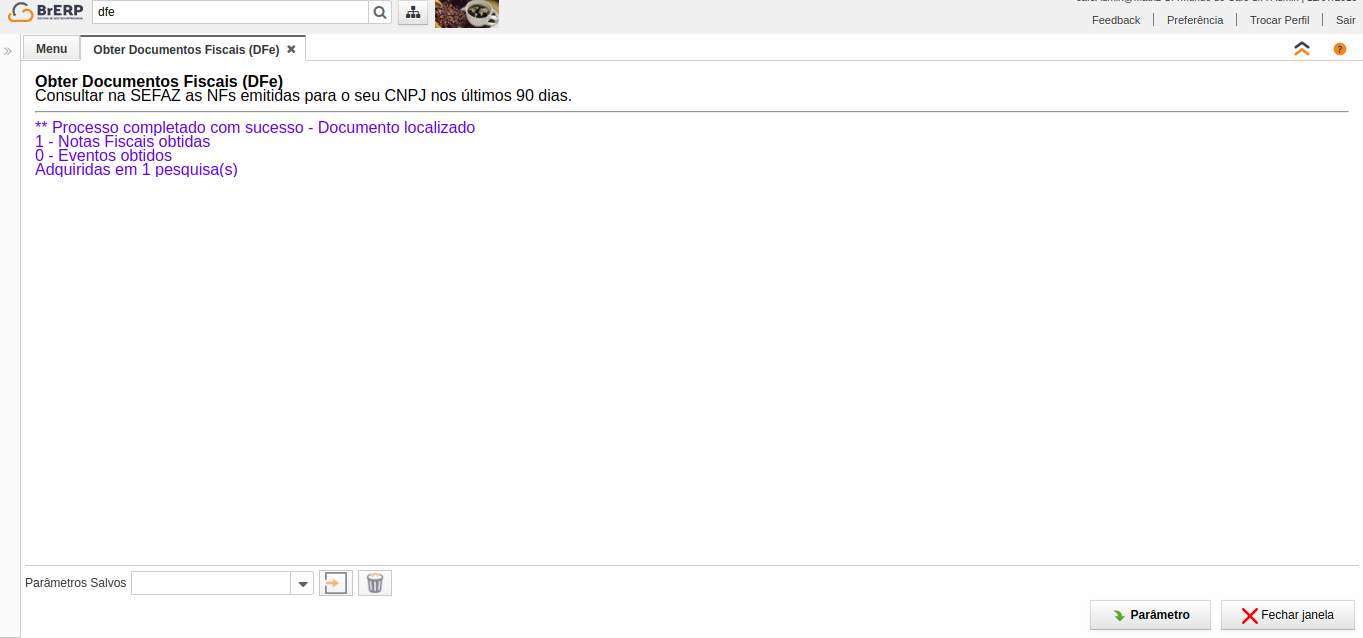Click the bold 'Obter Documentos Fiscais (DFe)' heading

[x=159, y=81]
